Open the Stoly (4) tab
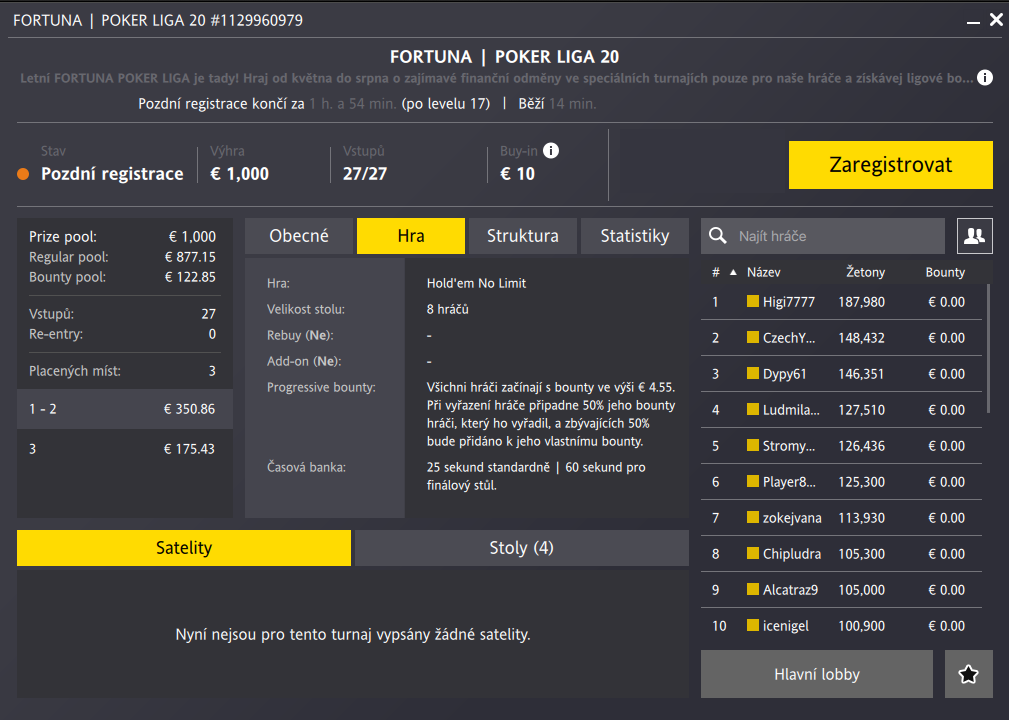1009x720 pixels. [x=521, y=548]
